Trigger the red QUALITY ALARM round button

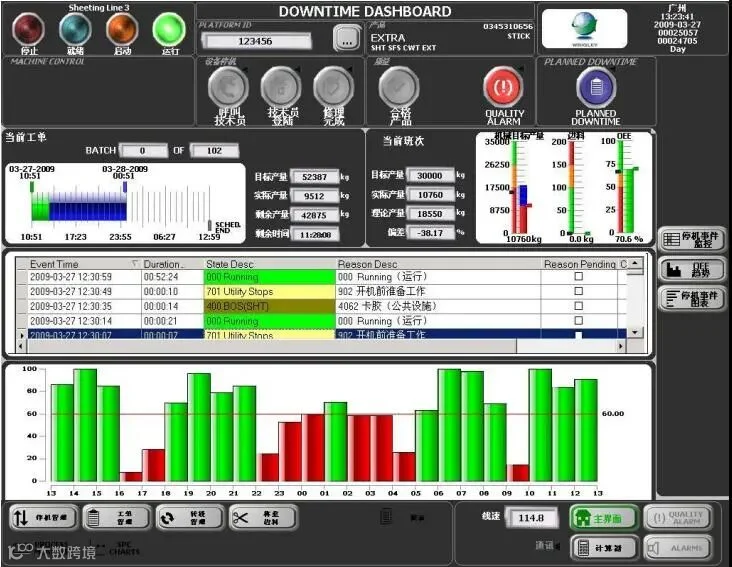point(503,87)
